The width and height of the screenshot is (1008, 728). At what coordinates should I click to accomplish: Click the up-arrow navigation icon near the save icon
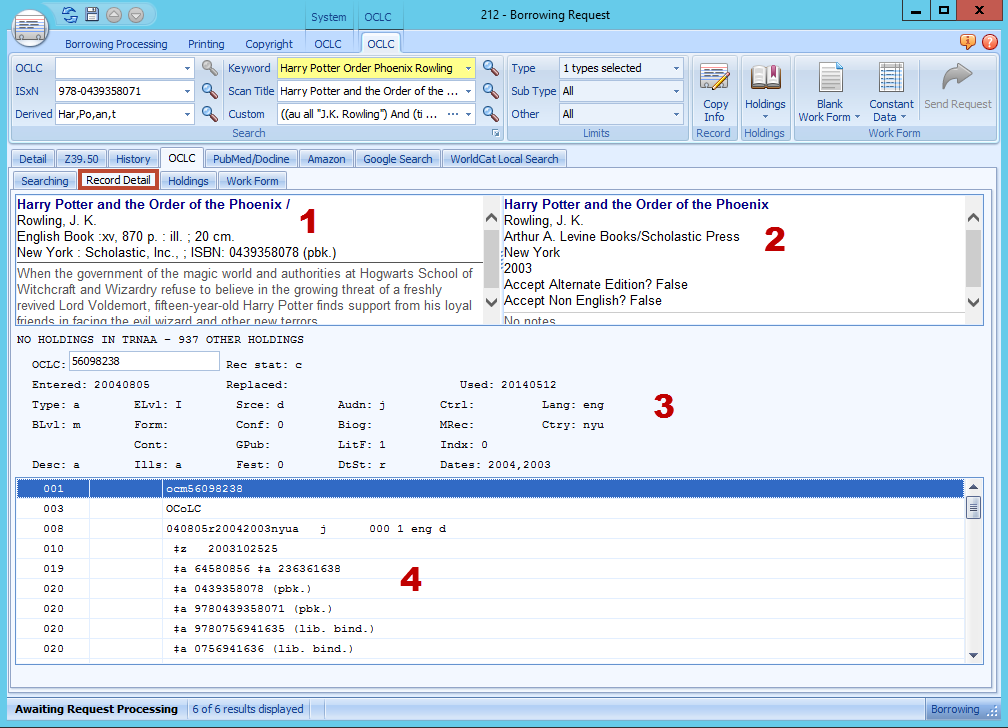(x=114, y=14)
